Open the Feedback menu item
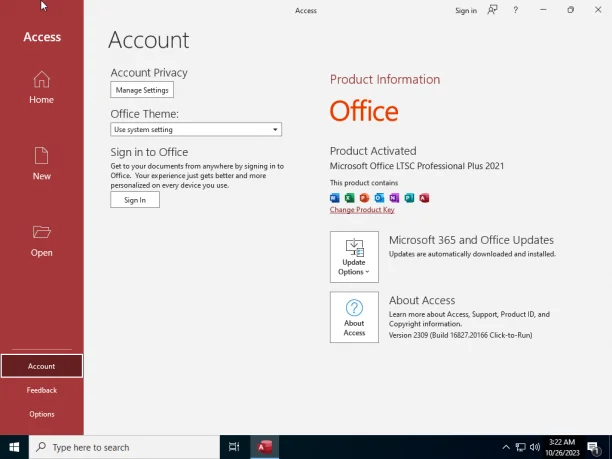The height and width of the screenshot is (459, 612). tap(42, 390)
